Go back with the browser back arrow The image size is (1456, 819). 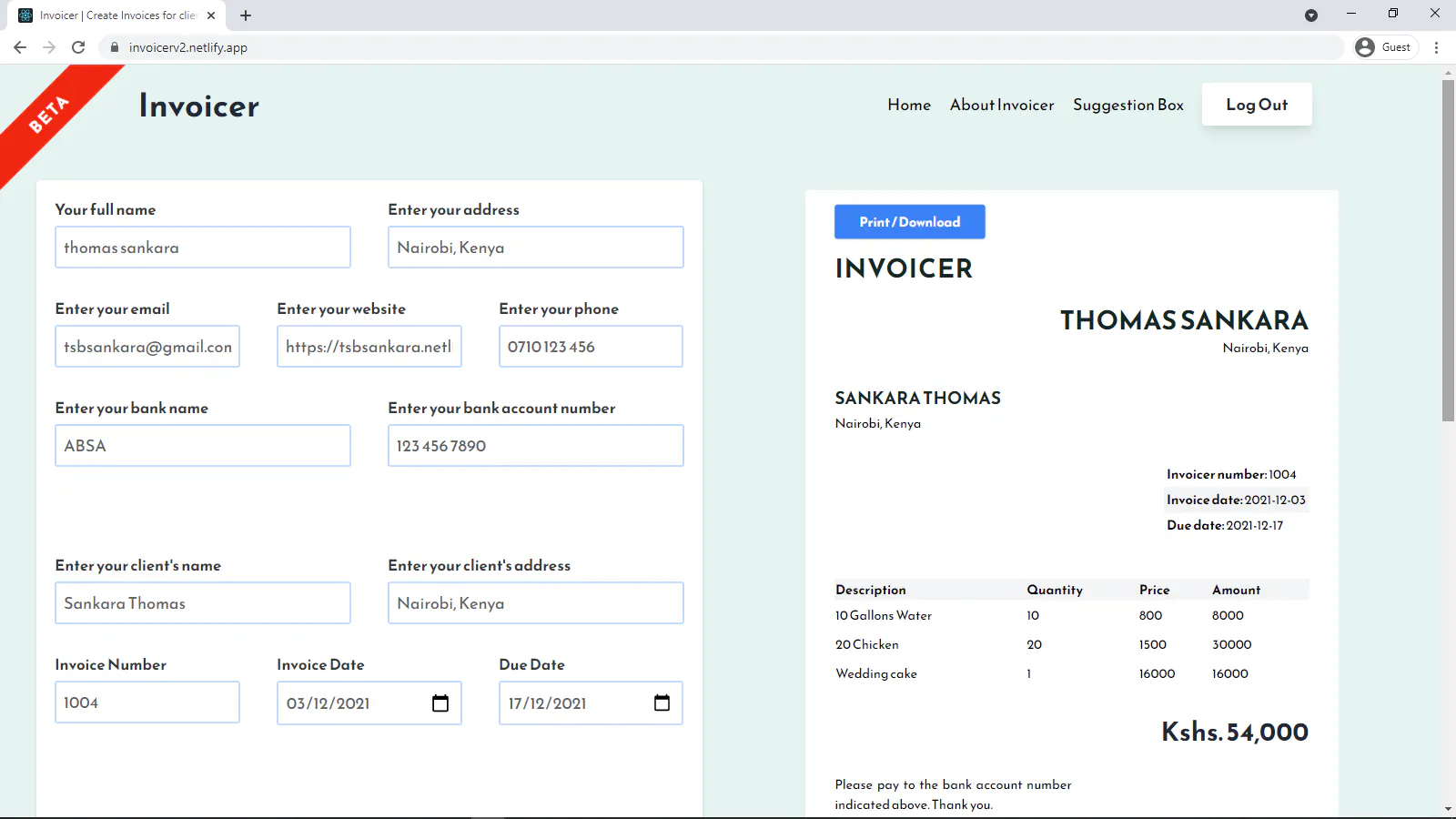(20, 47)
